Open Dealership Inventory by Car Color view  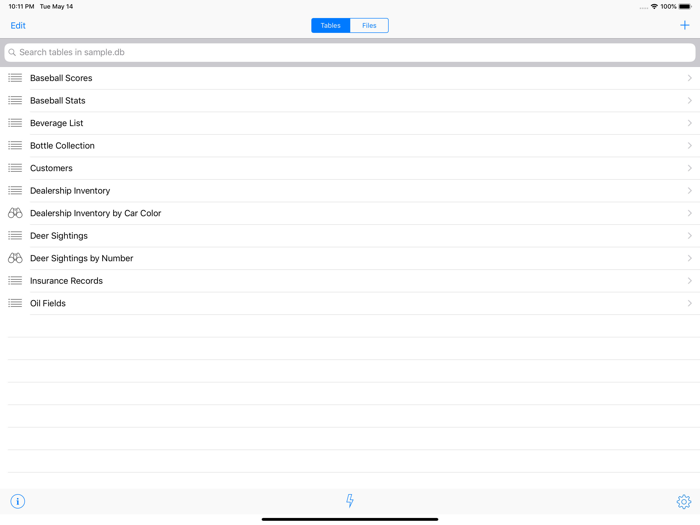(350, 213)
